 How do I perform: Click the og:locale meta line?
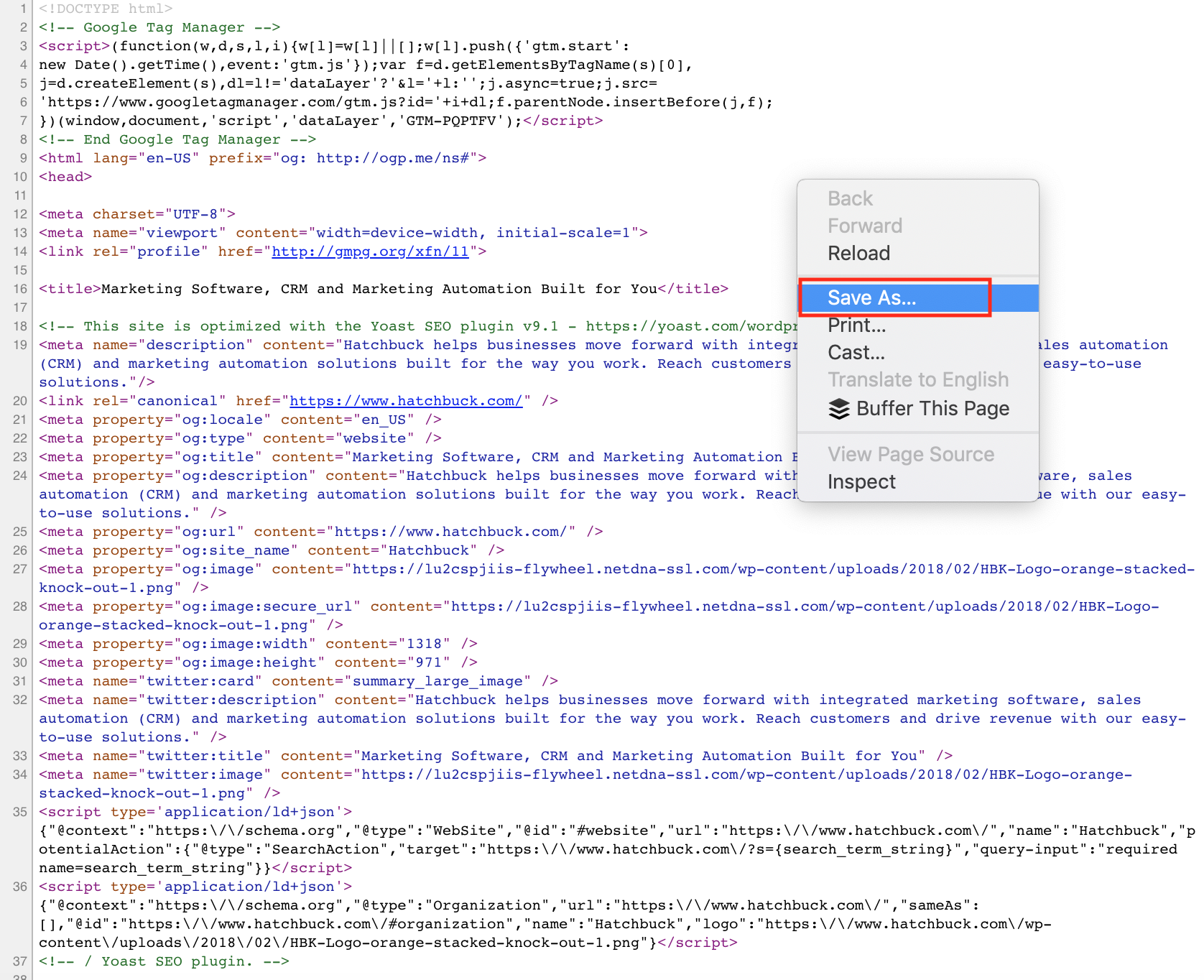240,420
